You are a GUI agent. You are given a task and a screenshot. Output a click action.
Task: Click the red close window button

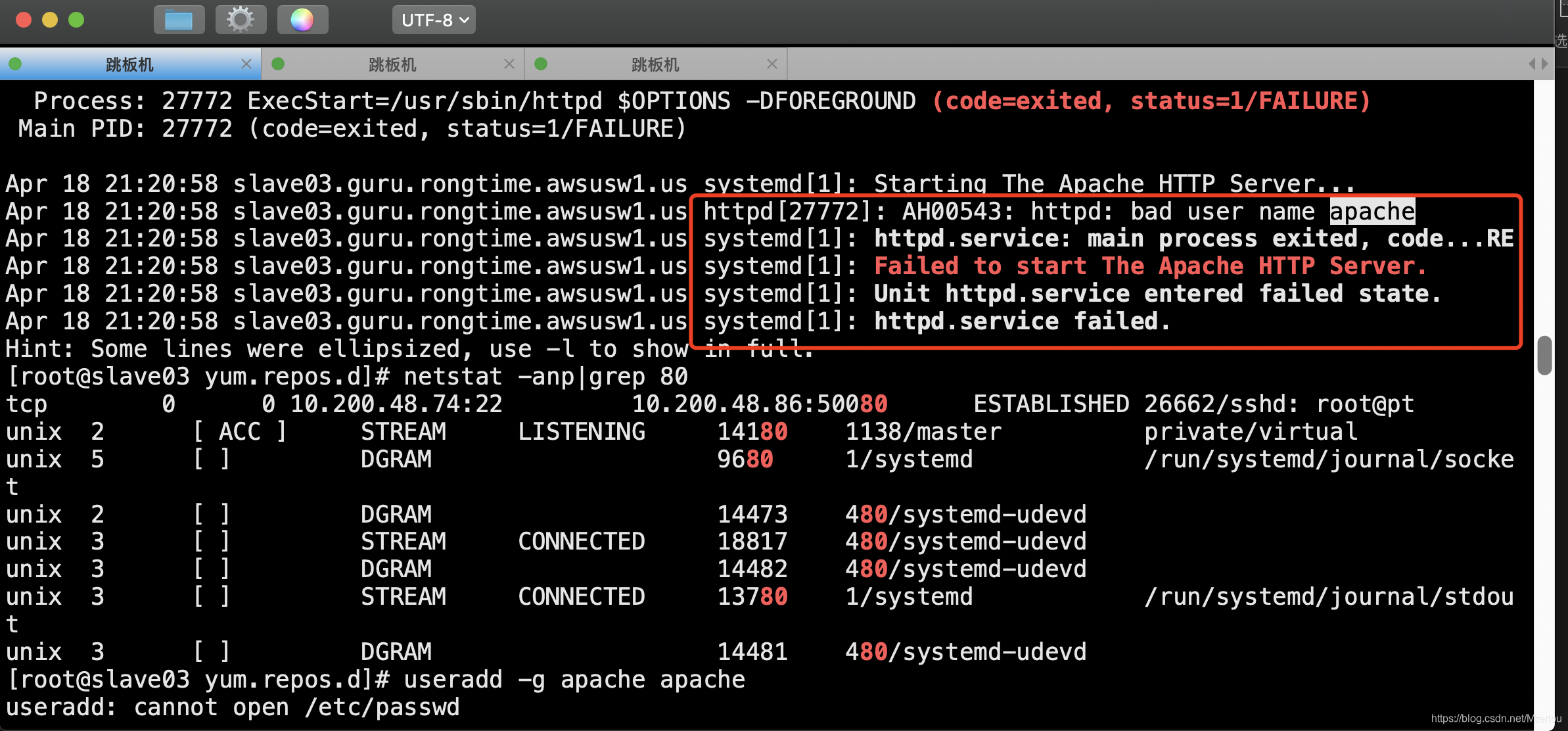click(x=24, y=20)
